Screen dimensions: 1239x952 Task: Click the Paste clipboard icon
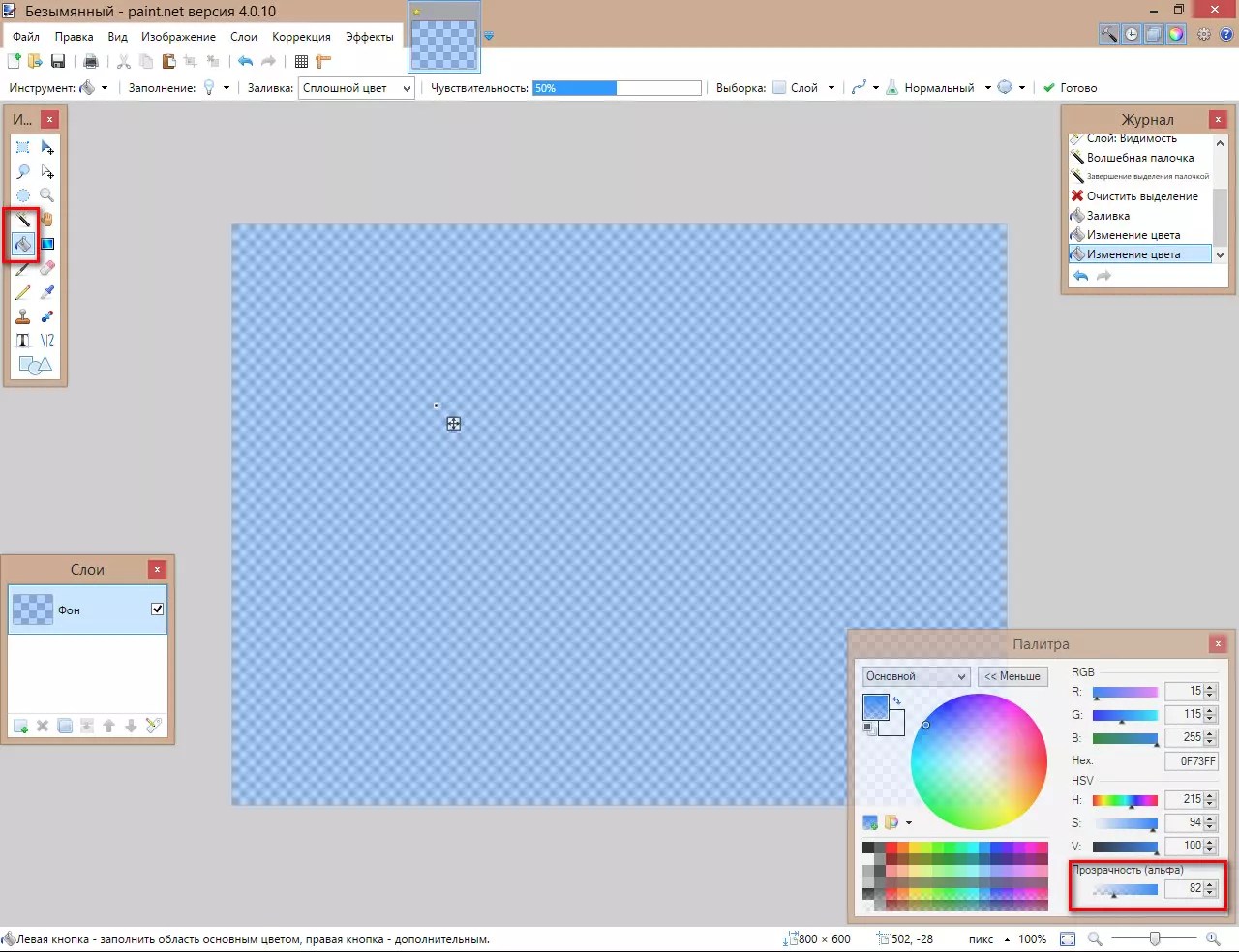click(x=168, y=61)
